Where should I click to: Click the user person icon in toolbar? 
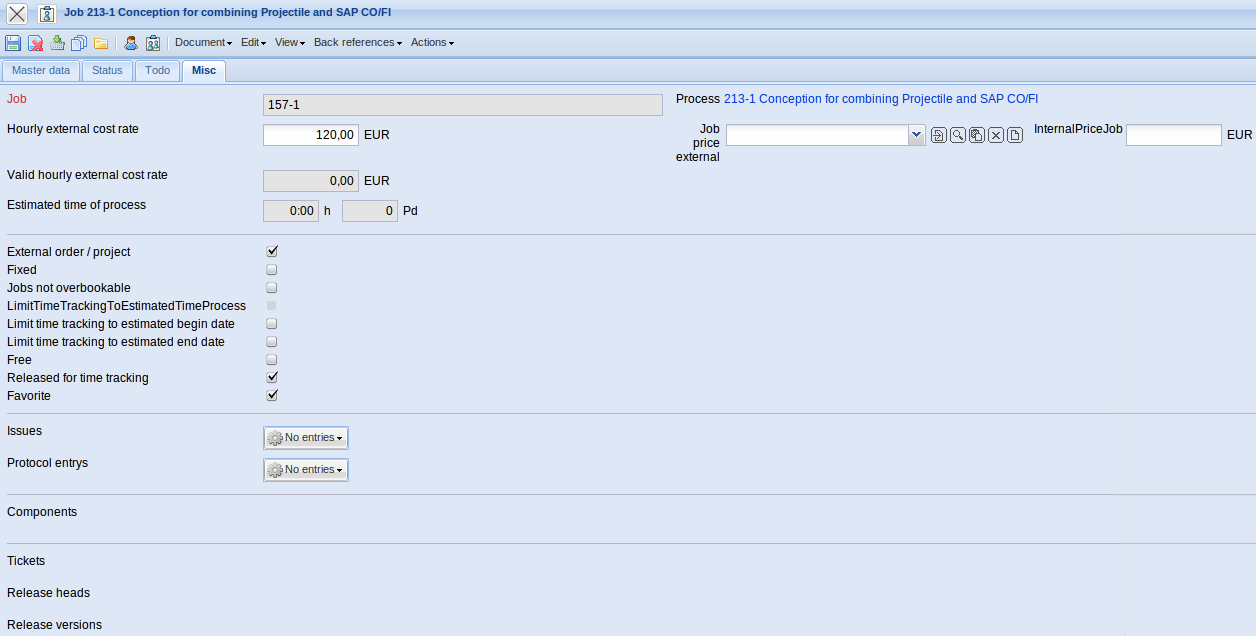131,43
